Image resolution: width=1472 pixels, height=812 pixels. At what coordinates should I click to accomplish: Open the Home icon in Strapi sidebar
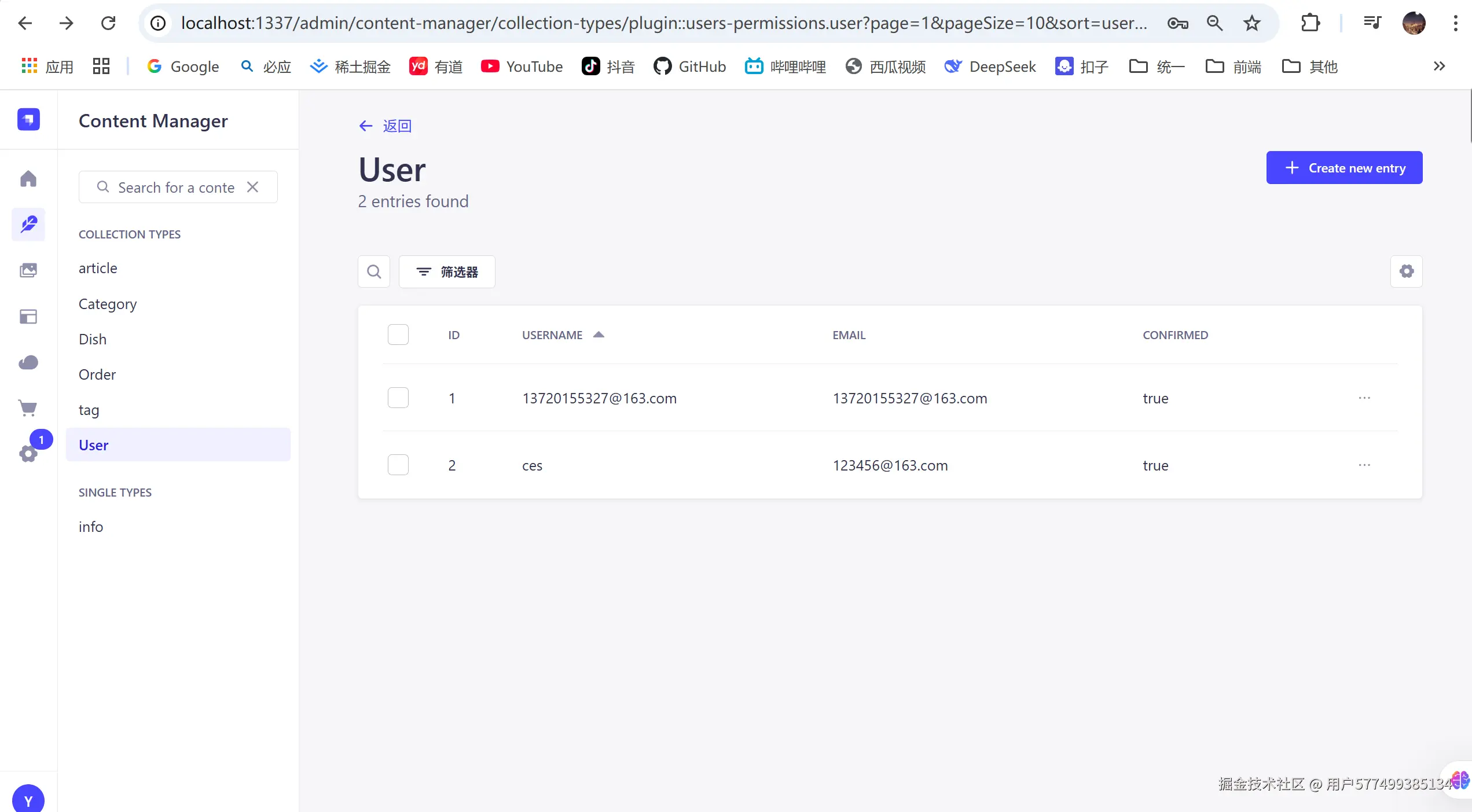pos(28,178)
